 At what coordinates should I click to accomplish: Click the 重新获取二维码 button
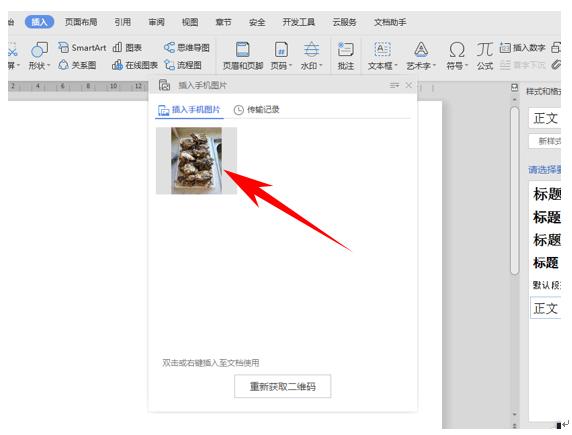pyautogui.click(x=282, y=386)
